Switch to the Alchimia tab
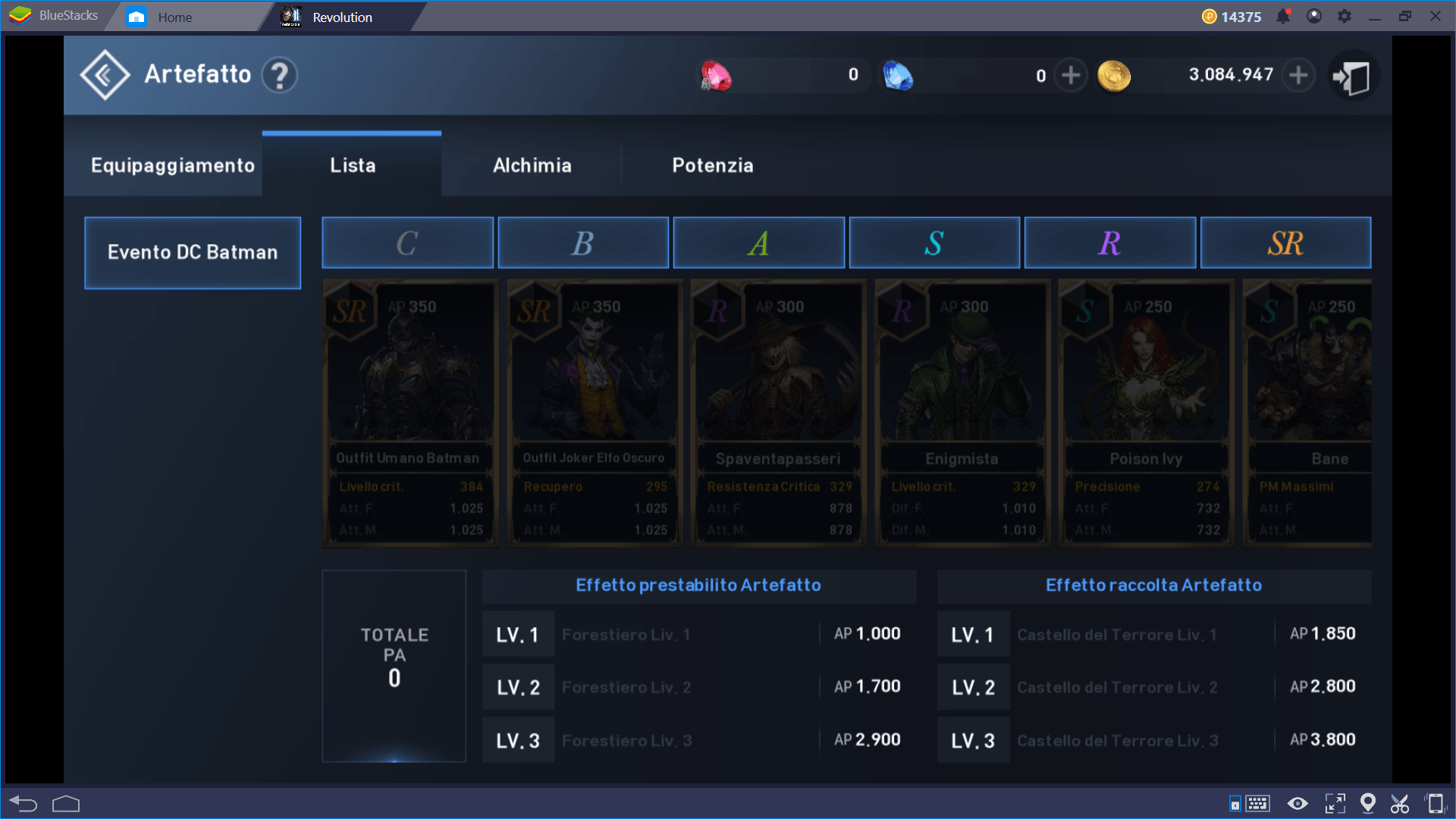The width and height of the screenshot is (1456, 819). coord(530,165)
